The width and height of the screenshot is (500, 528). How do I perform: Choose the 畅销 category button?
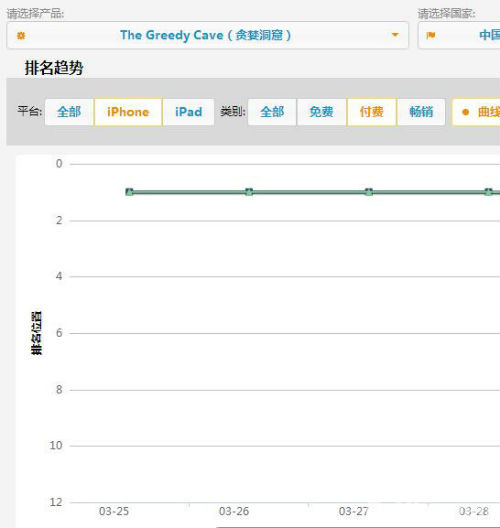tap(421, 112)
